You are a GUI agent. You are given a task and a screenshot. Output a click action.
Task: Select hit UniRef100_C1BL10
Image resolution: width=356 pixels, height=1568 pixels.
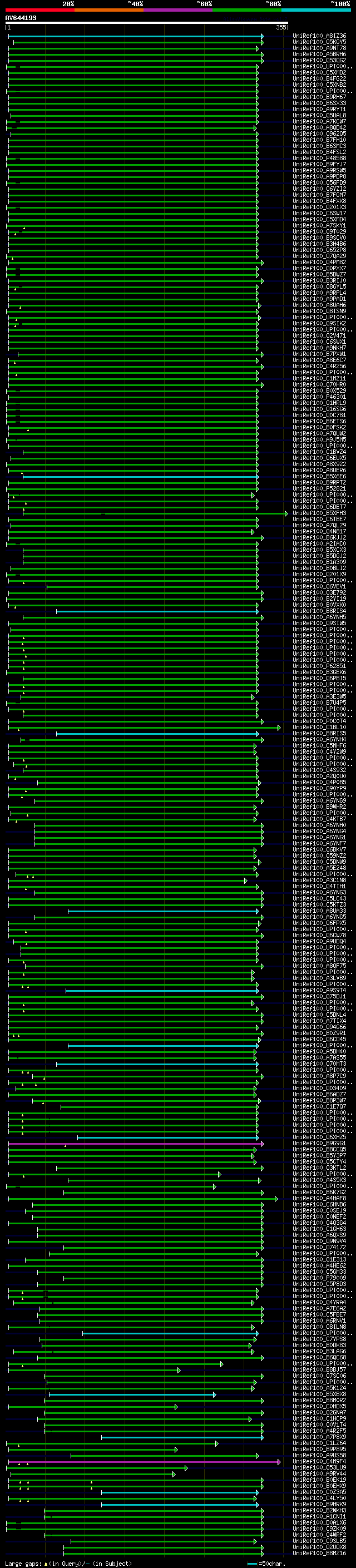pyautogui.click(x=319, y=728)
